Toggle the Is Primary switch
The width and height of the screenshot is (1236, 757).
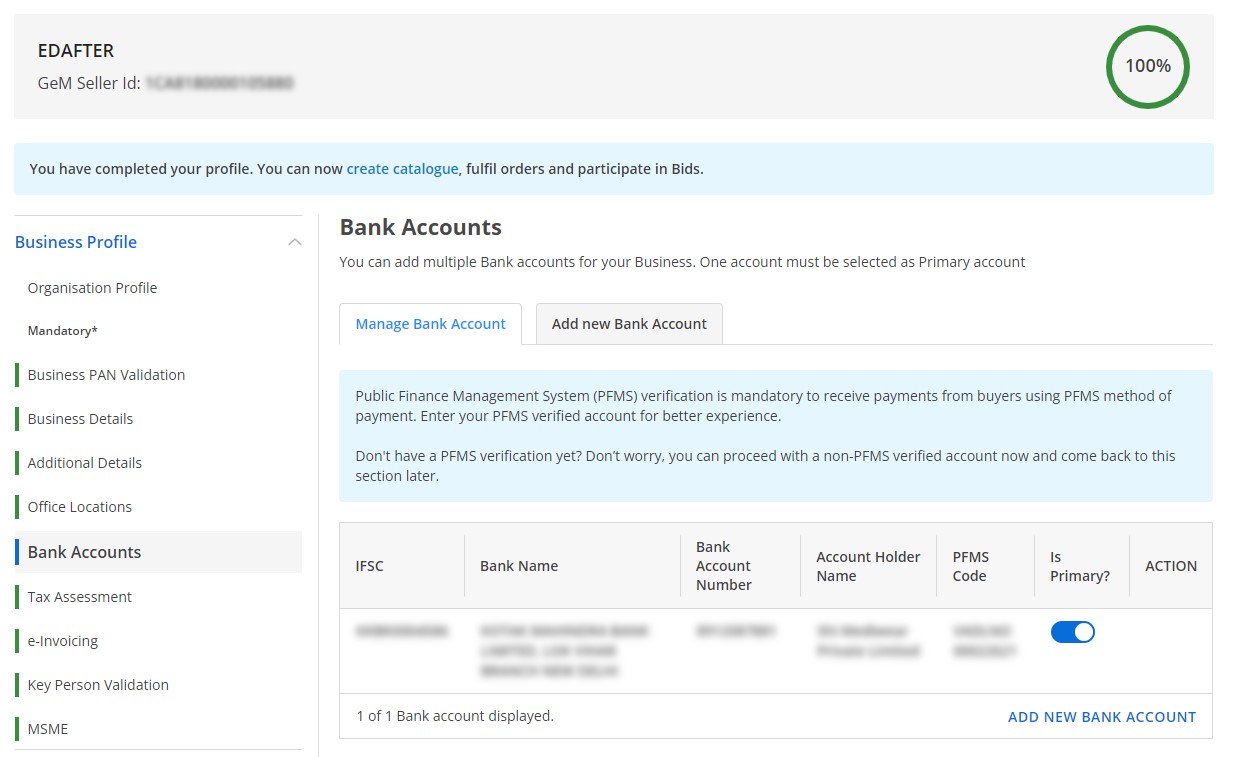(x=1072, y=632)
